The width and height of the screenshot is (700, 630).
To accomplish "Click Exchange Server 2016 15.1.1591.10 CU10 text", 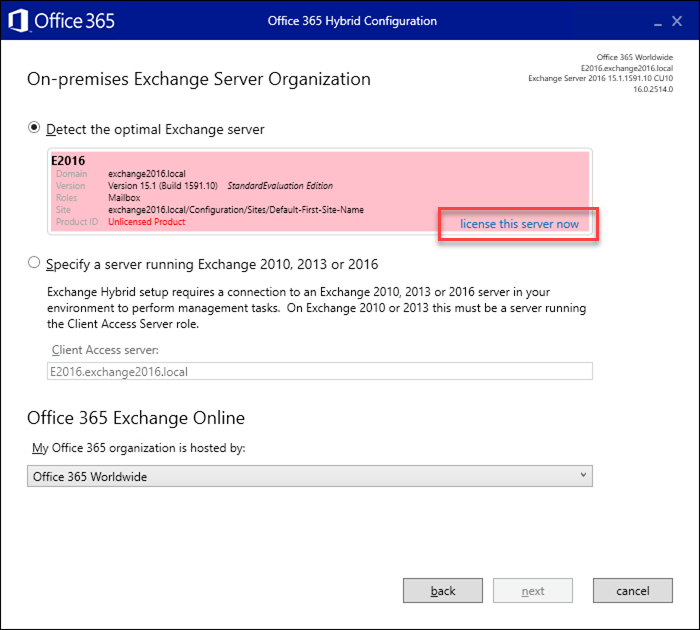I will coord(600,78).
